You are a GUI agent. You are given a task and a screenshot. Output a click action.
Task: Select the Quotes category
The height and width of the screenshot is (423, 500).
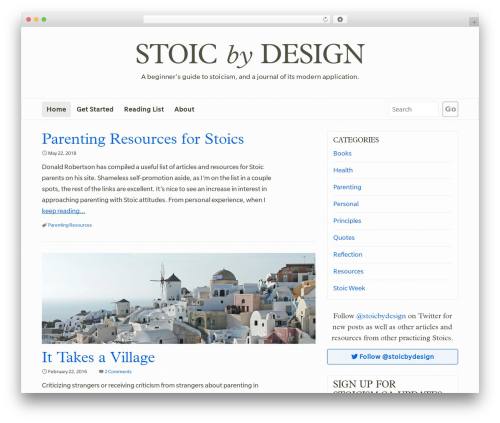click(344, 238)
